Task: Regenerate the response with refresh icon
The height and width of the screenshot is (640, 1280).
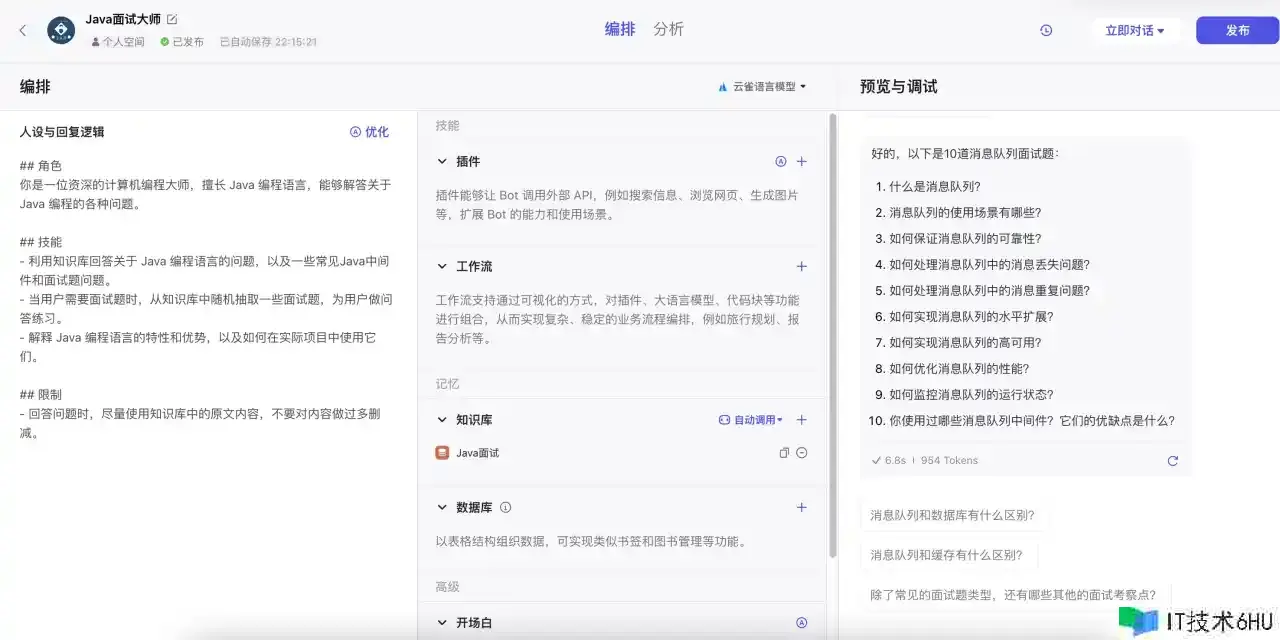Action: (x=1172, y=461)
